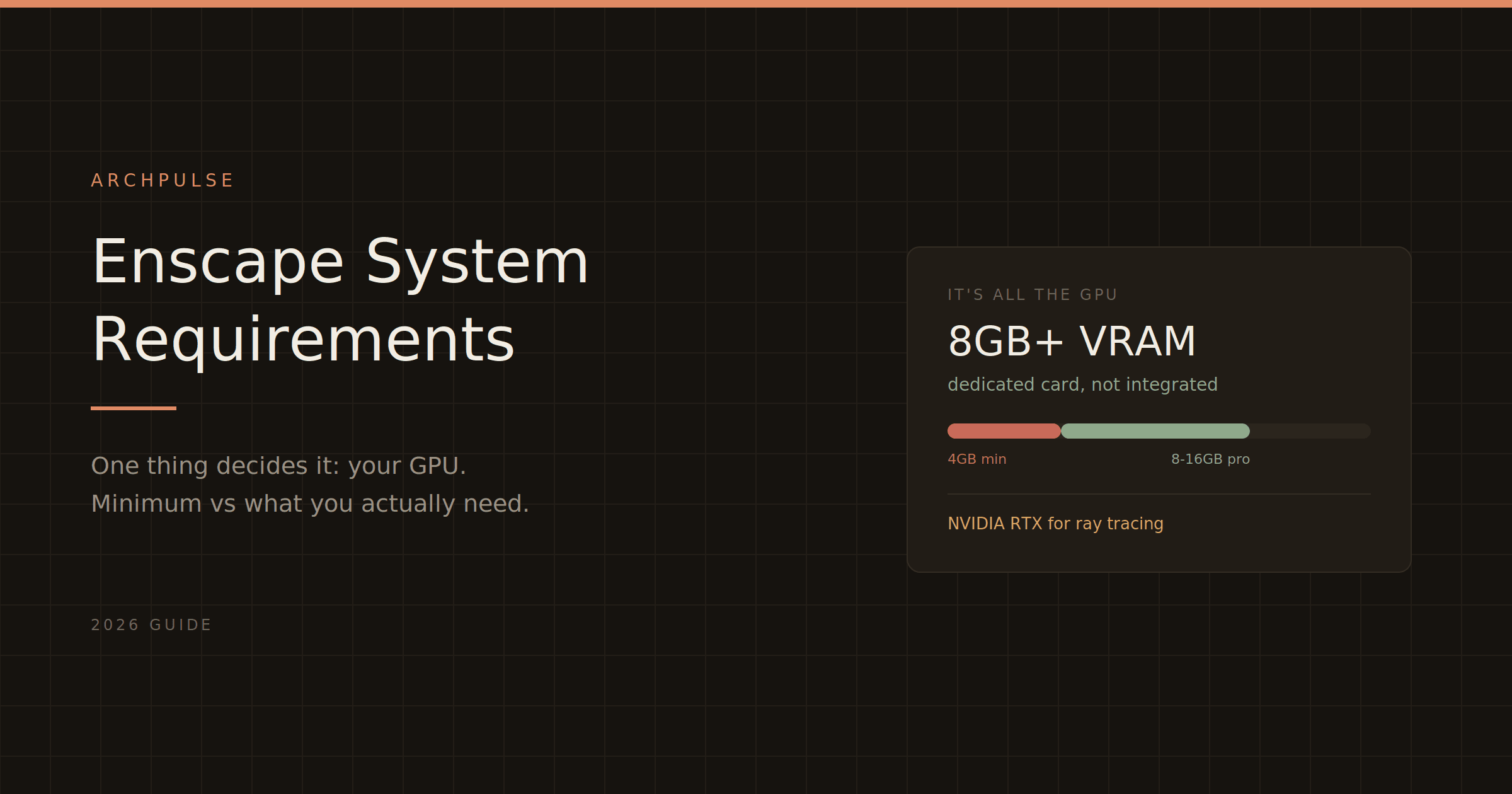Click the "2026 GUIDE" footer text
The width and height of the screenshot is (1512, 794).
(x=151, y=624)
